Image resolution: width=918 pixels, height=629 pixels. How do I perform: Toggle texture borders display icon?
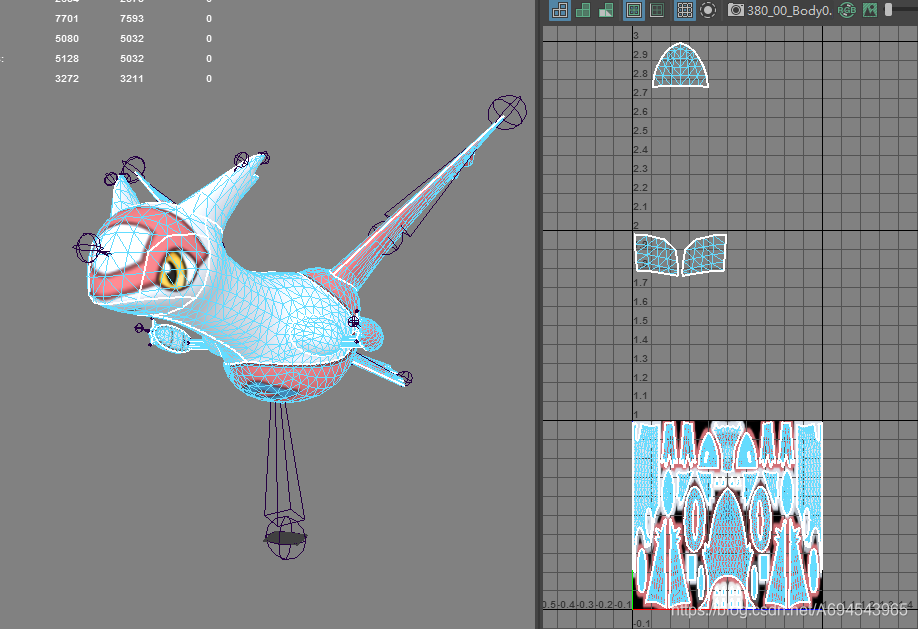(633, 10)
